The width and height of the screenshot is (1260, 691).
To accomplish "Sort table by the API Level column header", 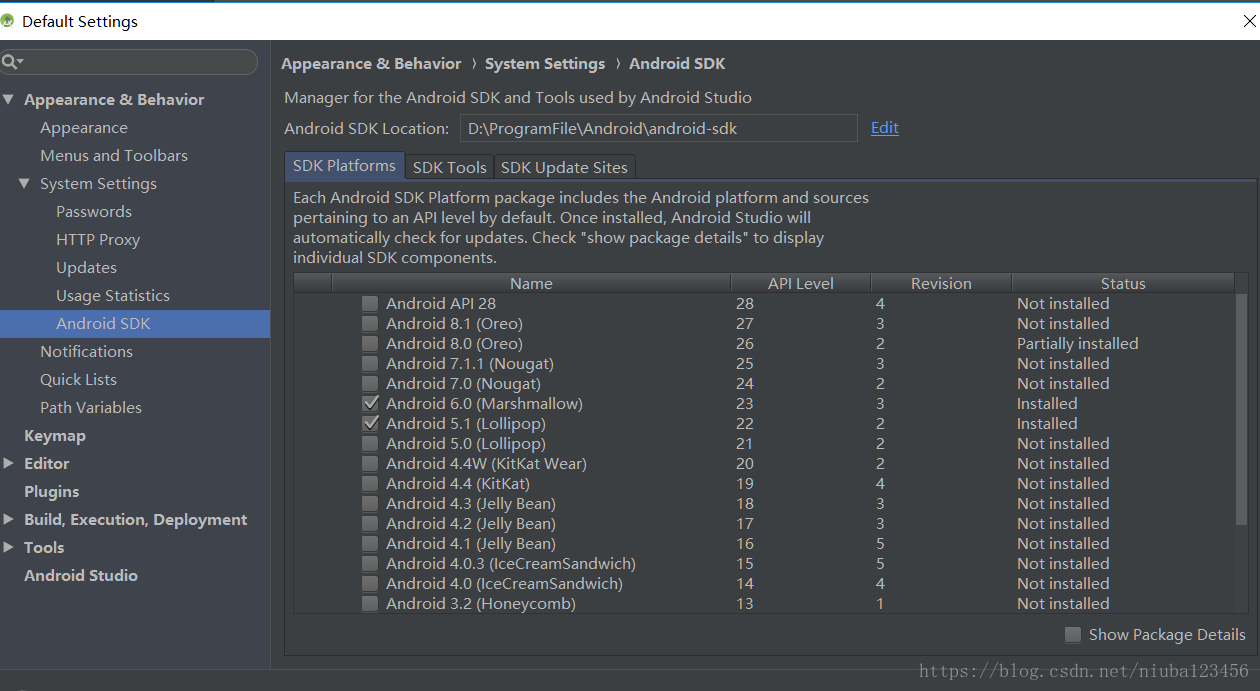I will click(801, 283).
